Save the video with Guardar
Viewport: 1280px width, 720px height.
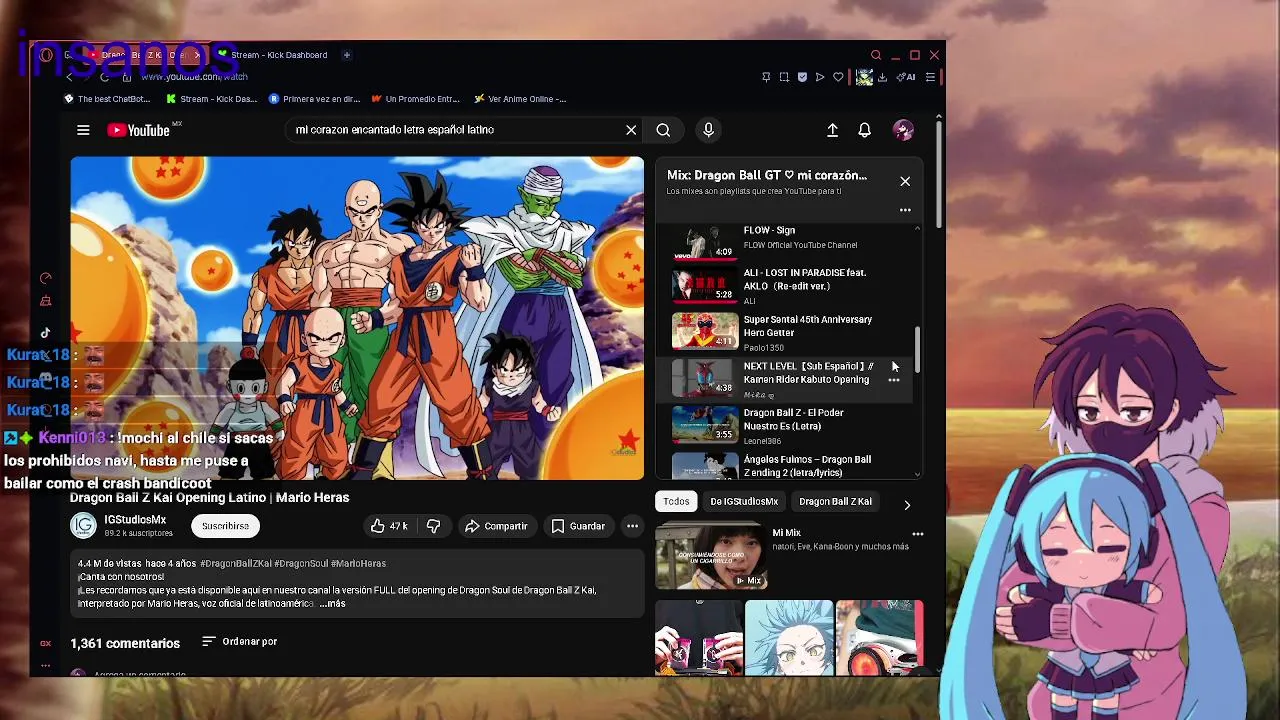click(x=578, y=526)
